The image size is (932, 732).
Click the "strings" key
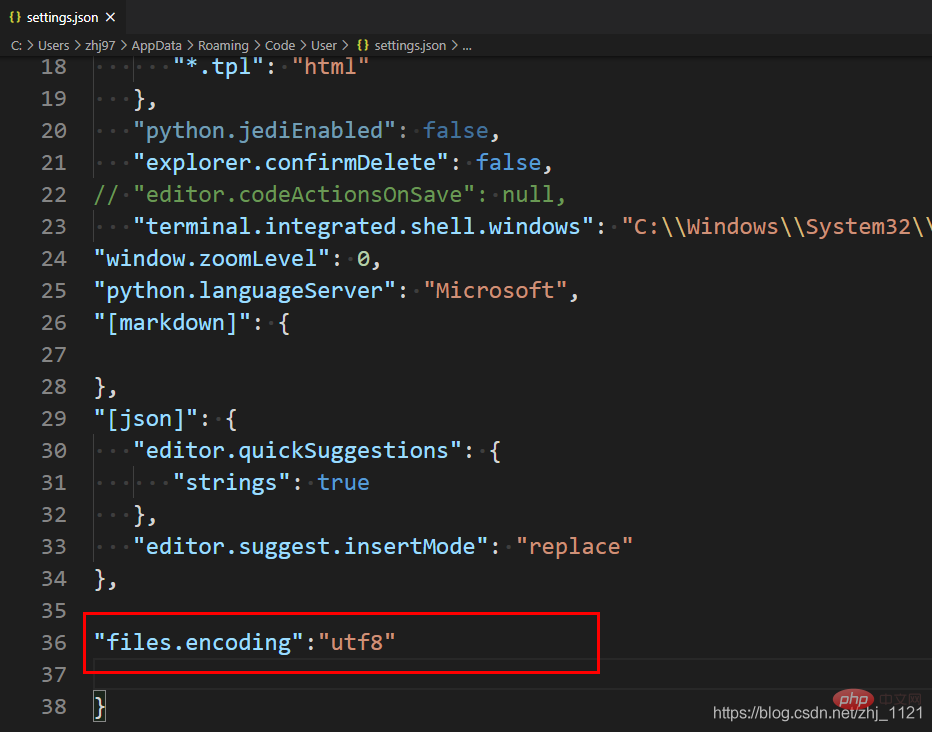[x=232, y=483]
